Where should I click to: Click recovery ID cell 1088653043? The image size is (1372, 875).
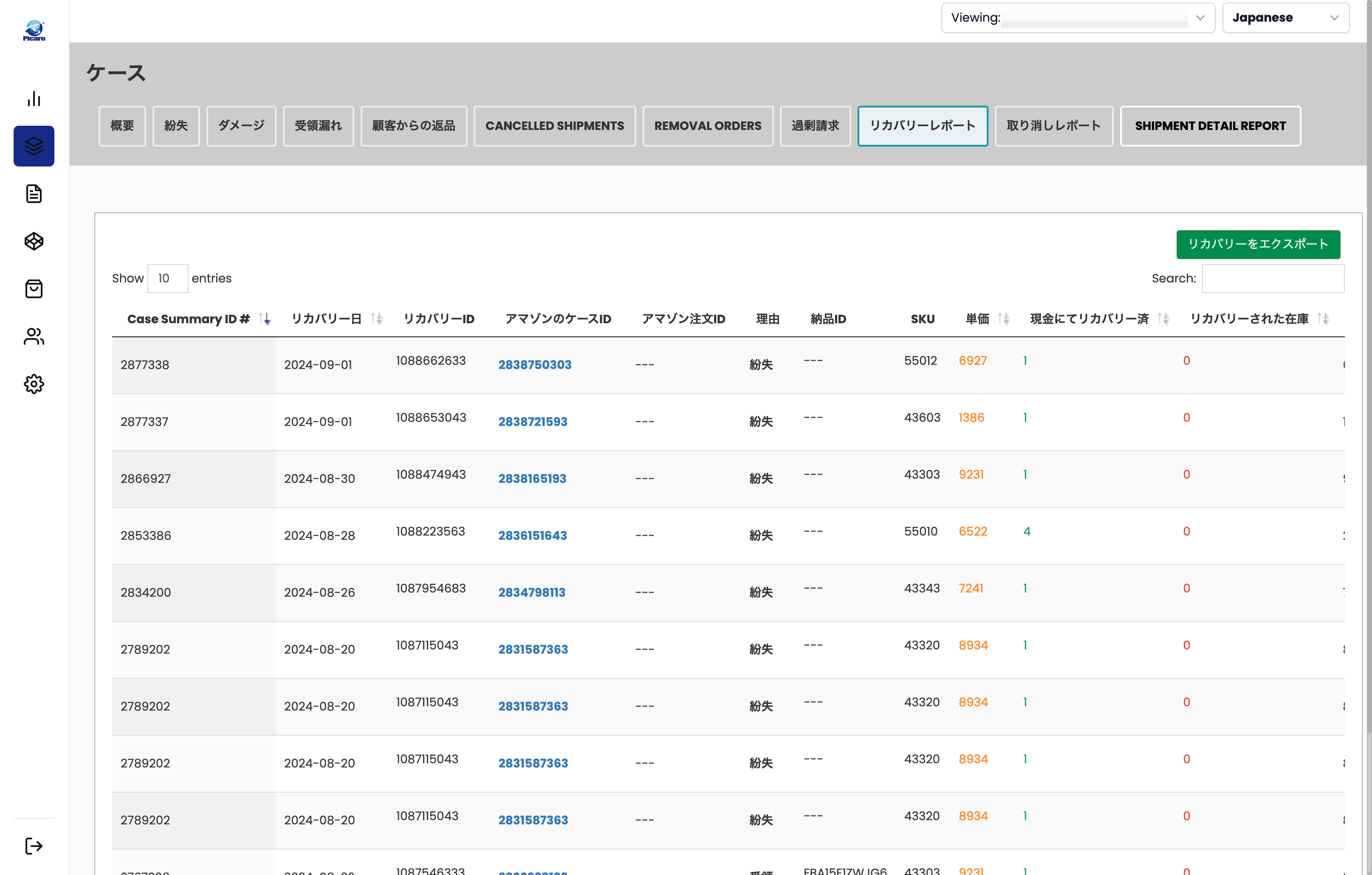pyautogui.click(x=431, y=418)
